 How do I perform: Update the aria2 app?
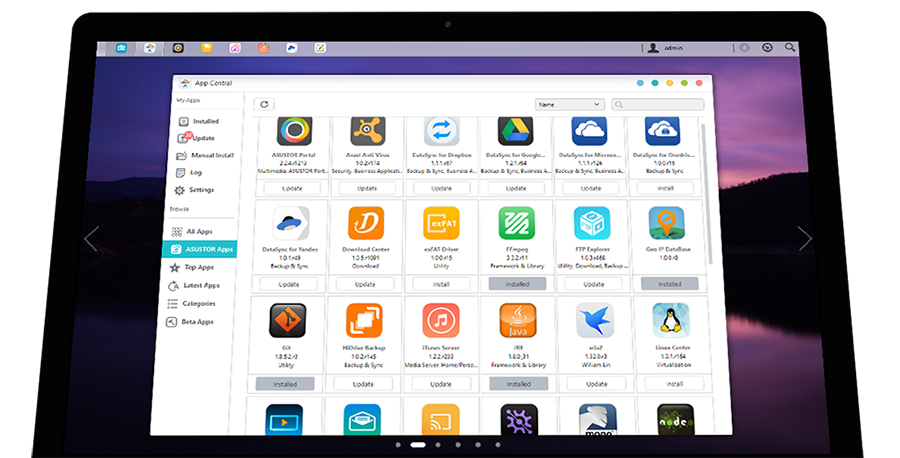tap(596, 384)
